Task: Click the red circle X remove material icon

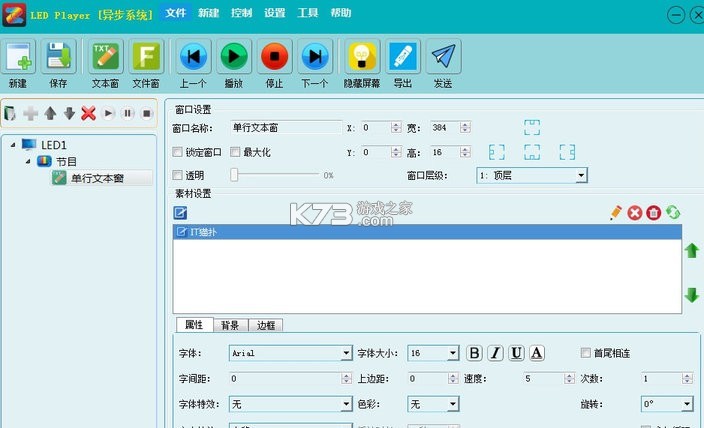Action: (634, 212)
